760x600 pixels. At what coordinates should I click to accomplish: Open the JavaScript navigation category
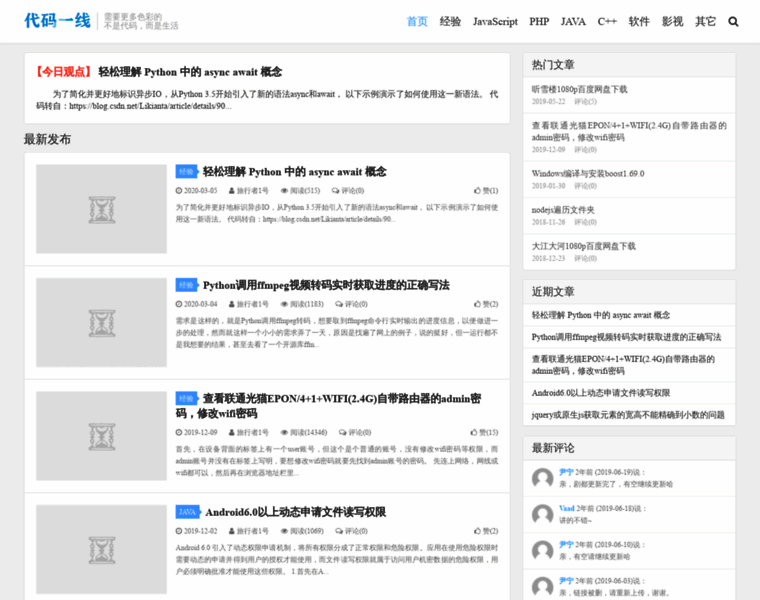tap(495, 21)
